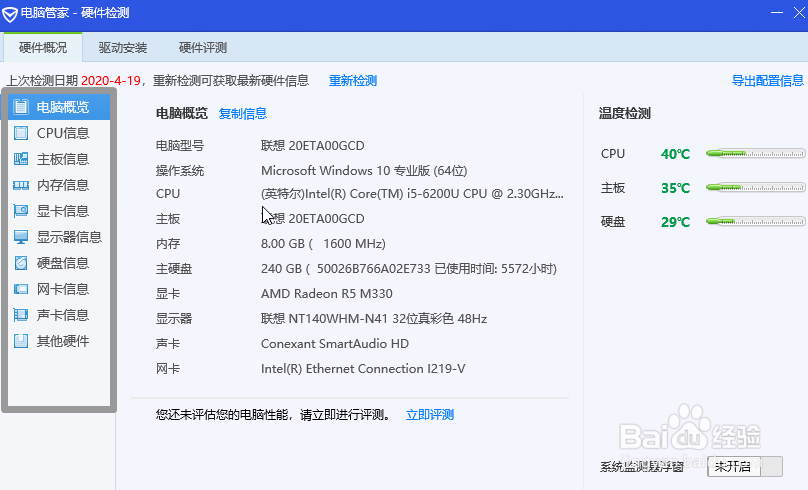Click the Intel Ethernet Connection I219-V value

(363, 369)
